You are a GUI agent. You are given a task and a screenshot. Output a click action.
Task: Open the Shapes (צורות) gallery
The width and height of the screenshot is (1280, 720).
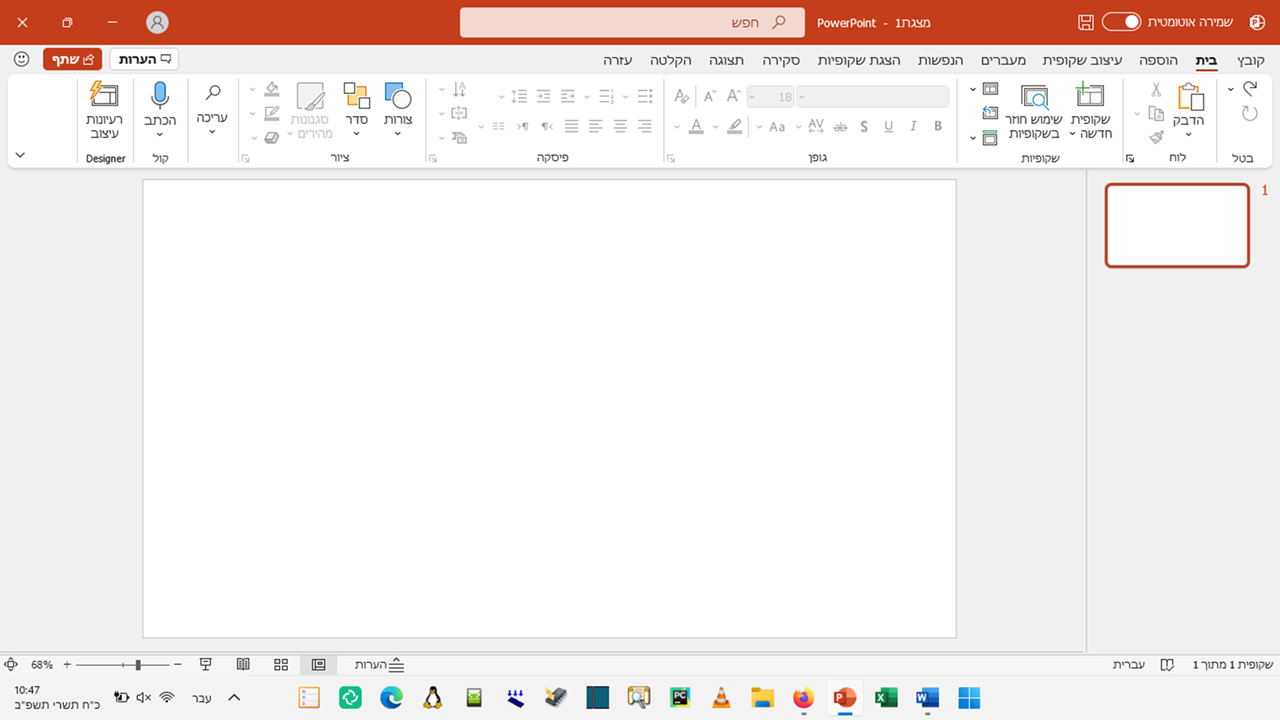point(398,110)
